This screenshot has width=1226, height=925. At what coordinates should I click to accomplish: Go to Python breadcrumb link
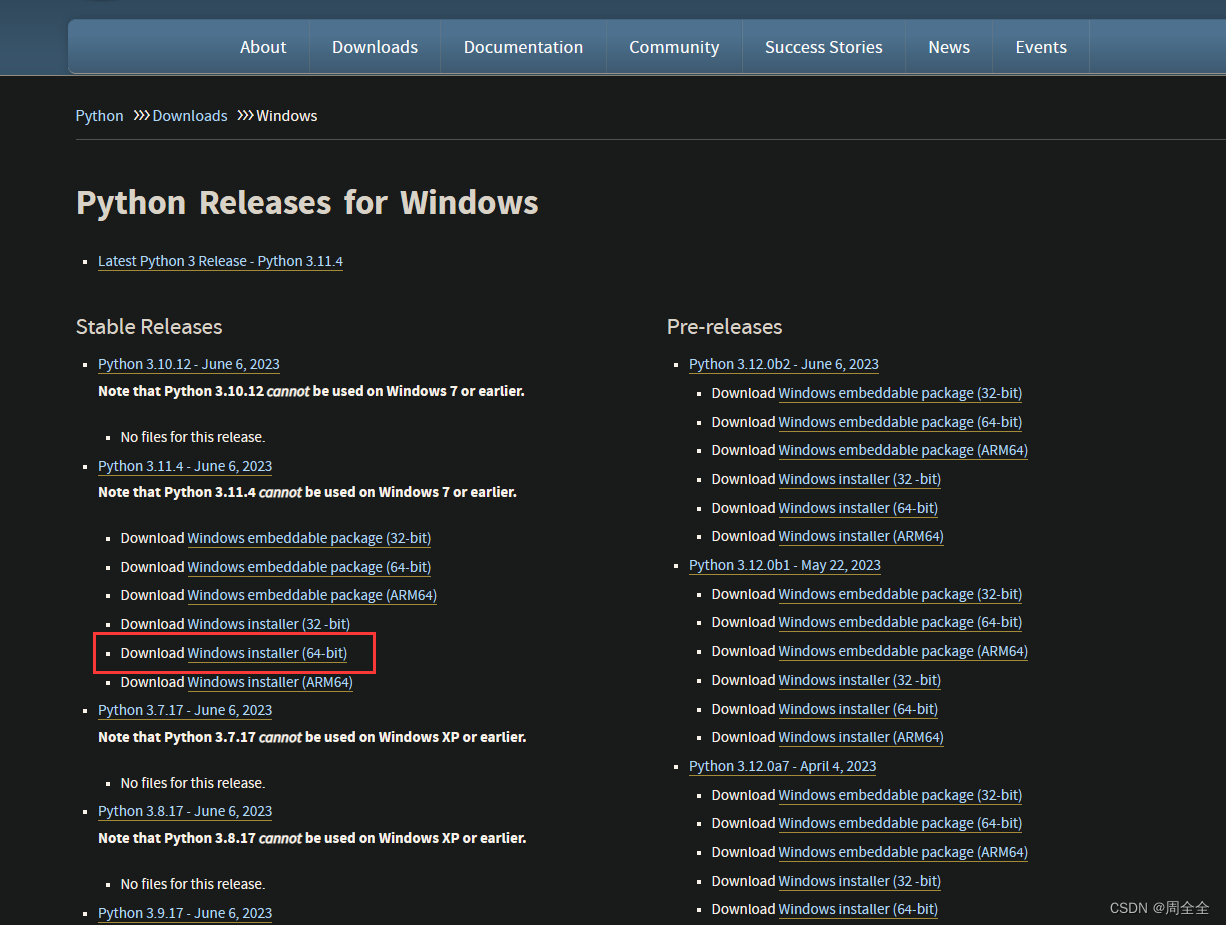point(100,116)
